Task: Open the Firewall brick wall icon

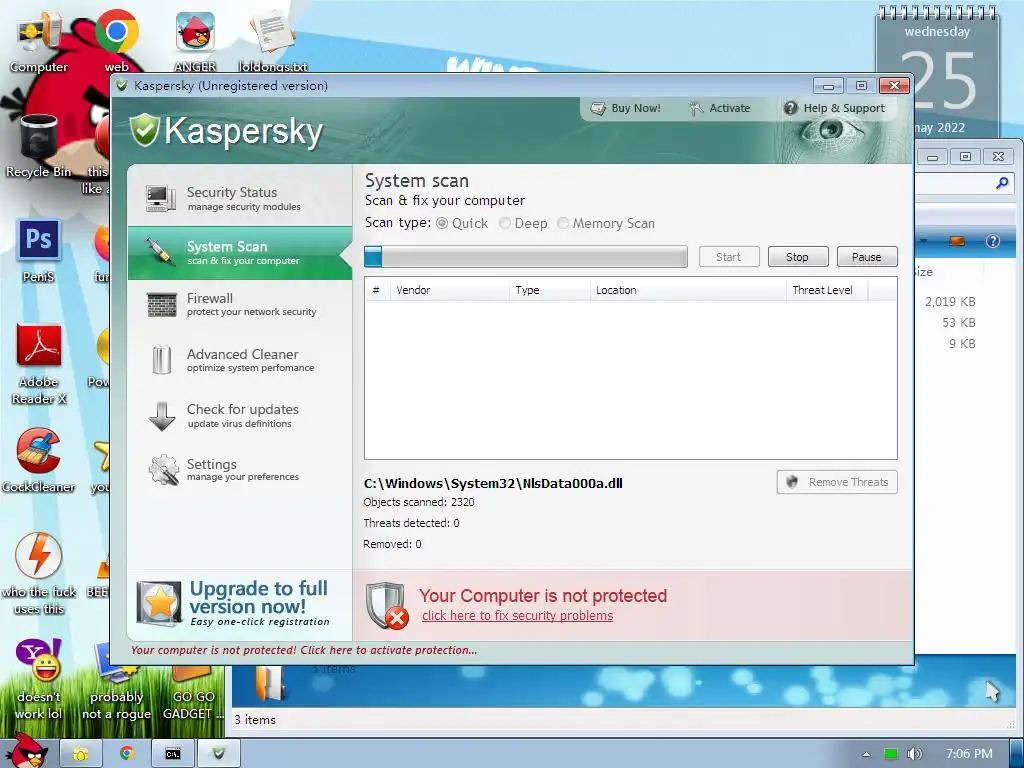Action: (x=161, y=305)
